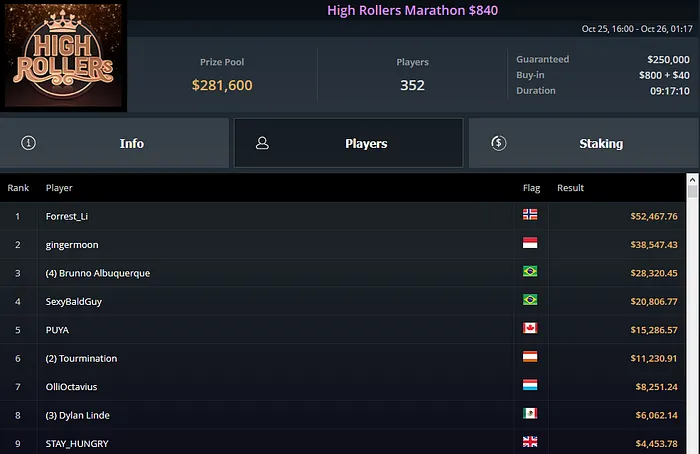
Task: Click the Guaranteed label
Action: pyautogui.click(x=543, y=59)
